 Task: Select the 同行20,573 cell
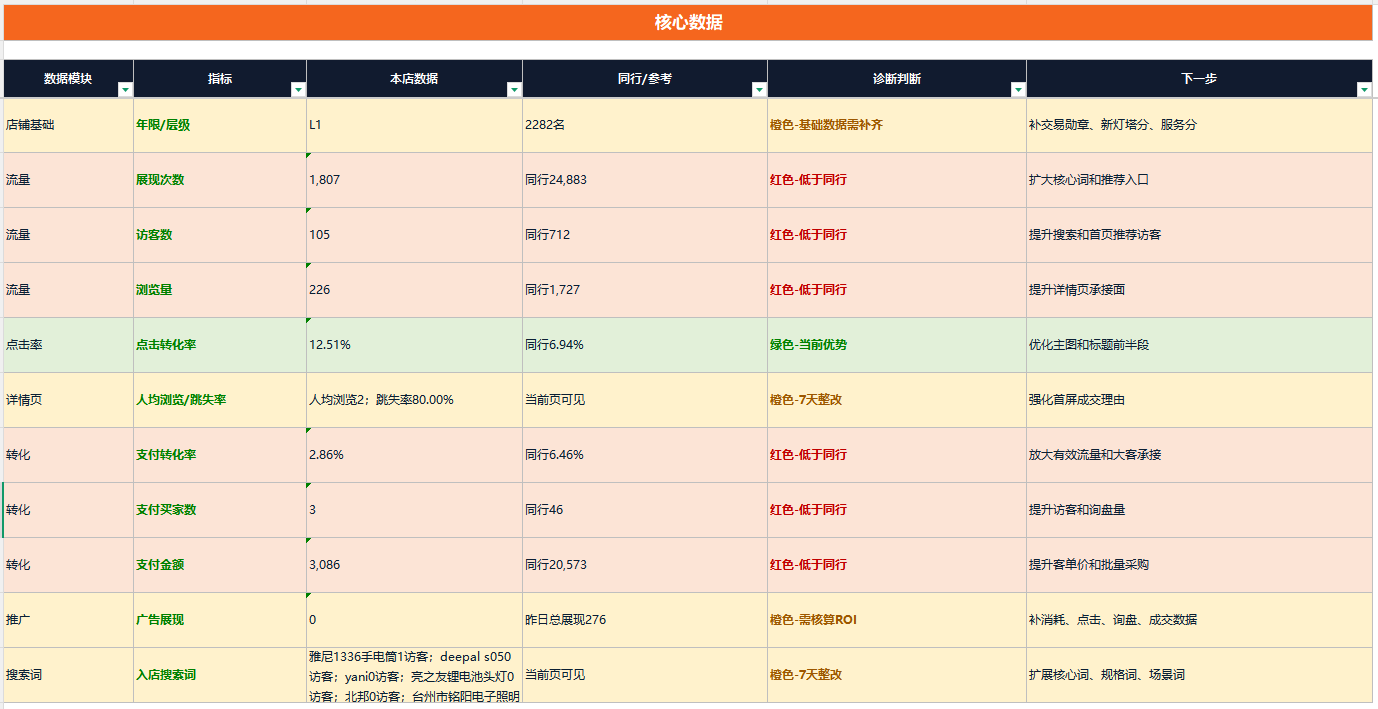(x=645, y=566)
